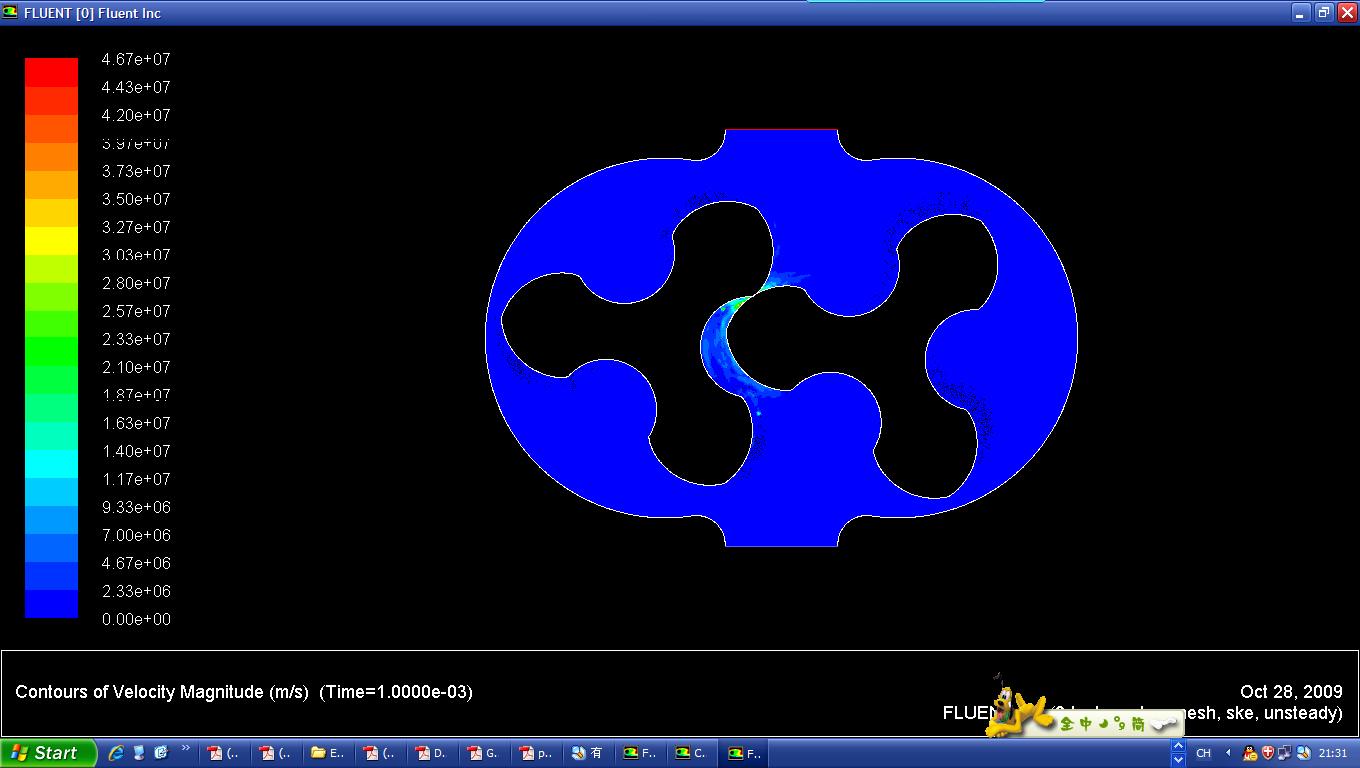Expand hidden system tray icons arrow
The width and height of the screenshot is (1360, 768).
pos(1228,753)
